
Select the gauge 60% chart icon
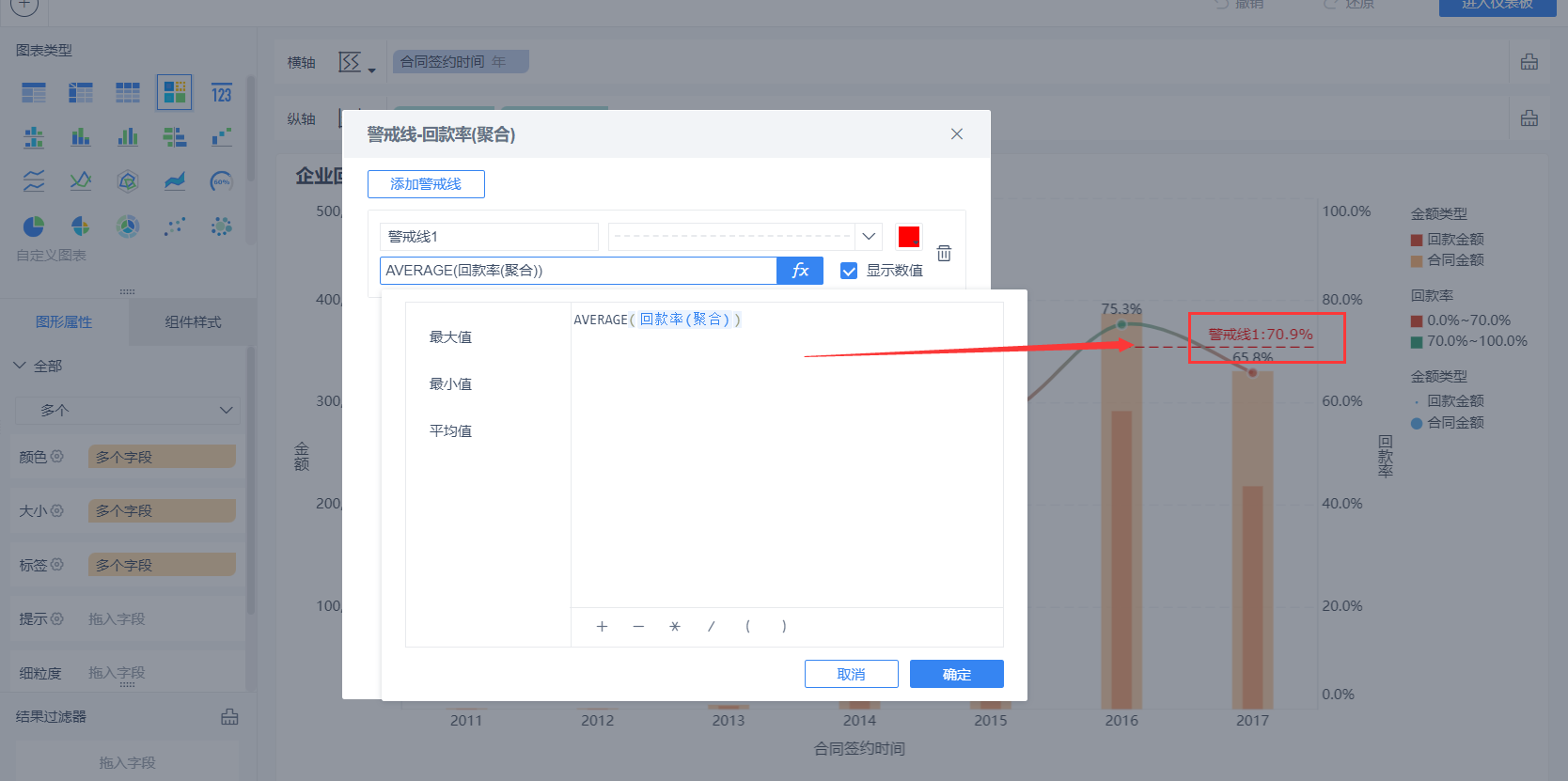[222, 180]
